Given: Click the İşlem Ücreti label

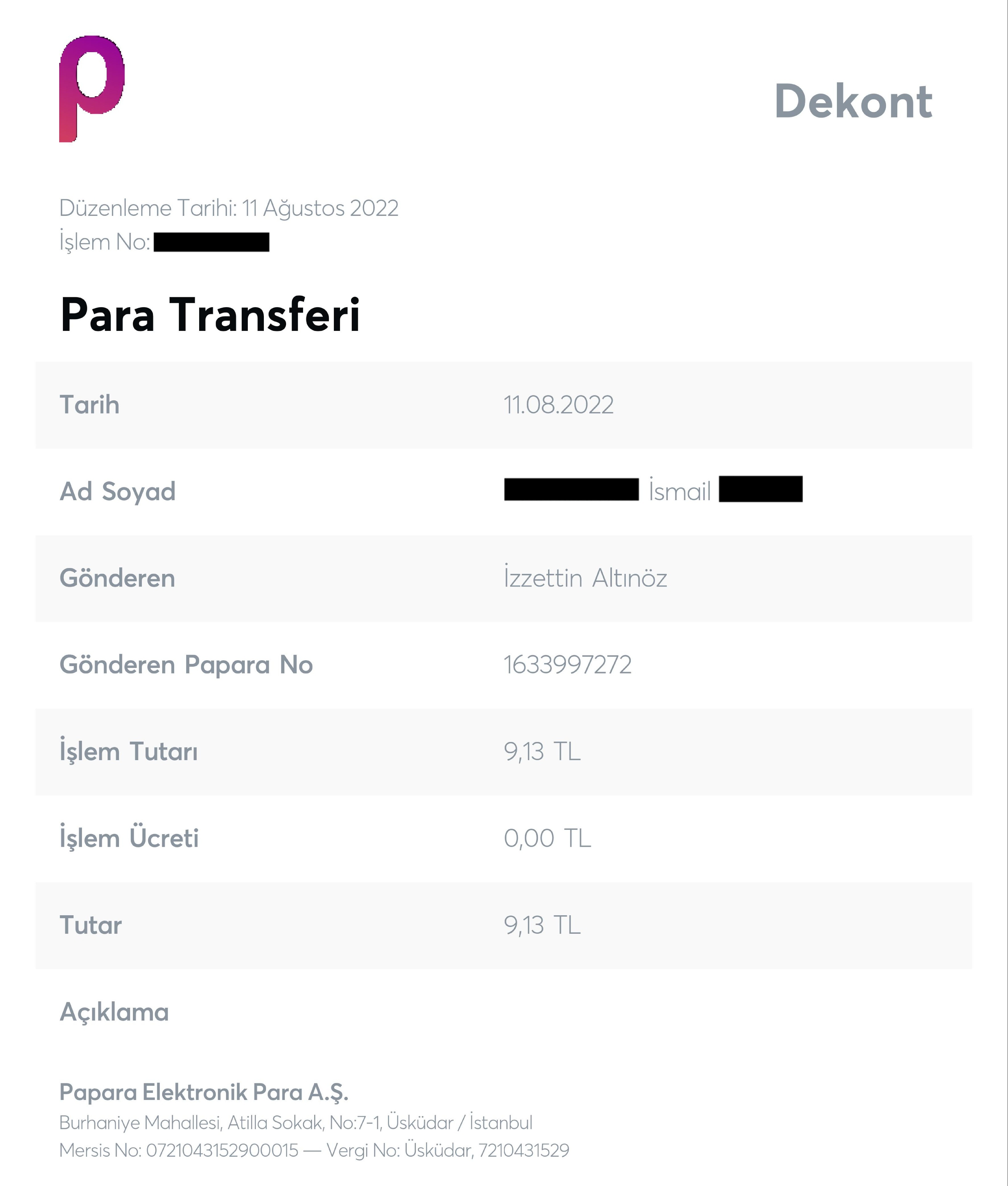Looking at the screenshot, I should [x=129, y=837].
